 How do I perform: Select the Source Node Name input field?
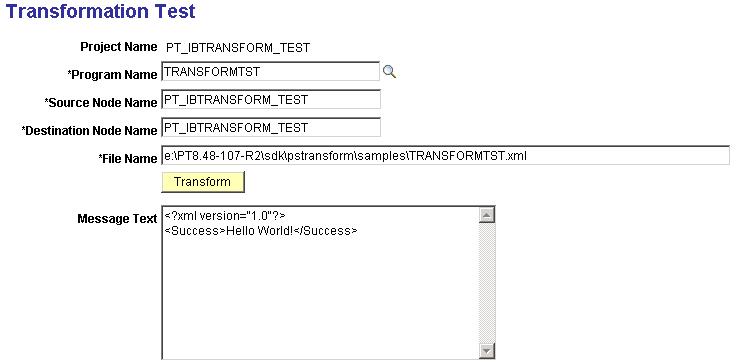(271, 99)
